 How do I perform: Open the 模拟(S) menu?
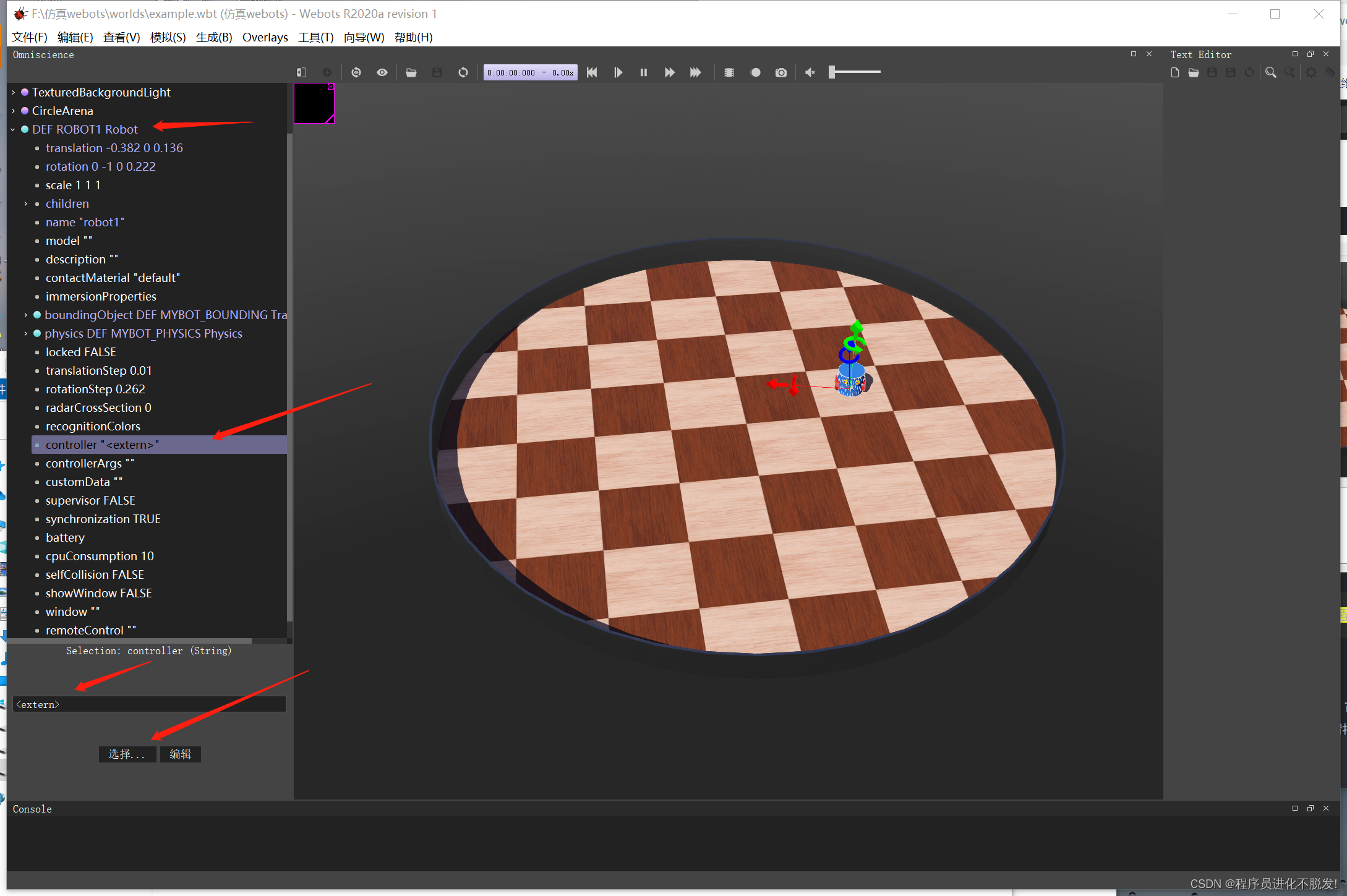click(x=168, y=37)
